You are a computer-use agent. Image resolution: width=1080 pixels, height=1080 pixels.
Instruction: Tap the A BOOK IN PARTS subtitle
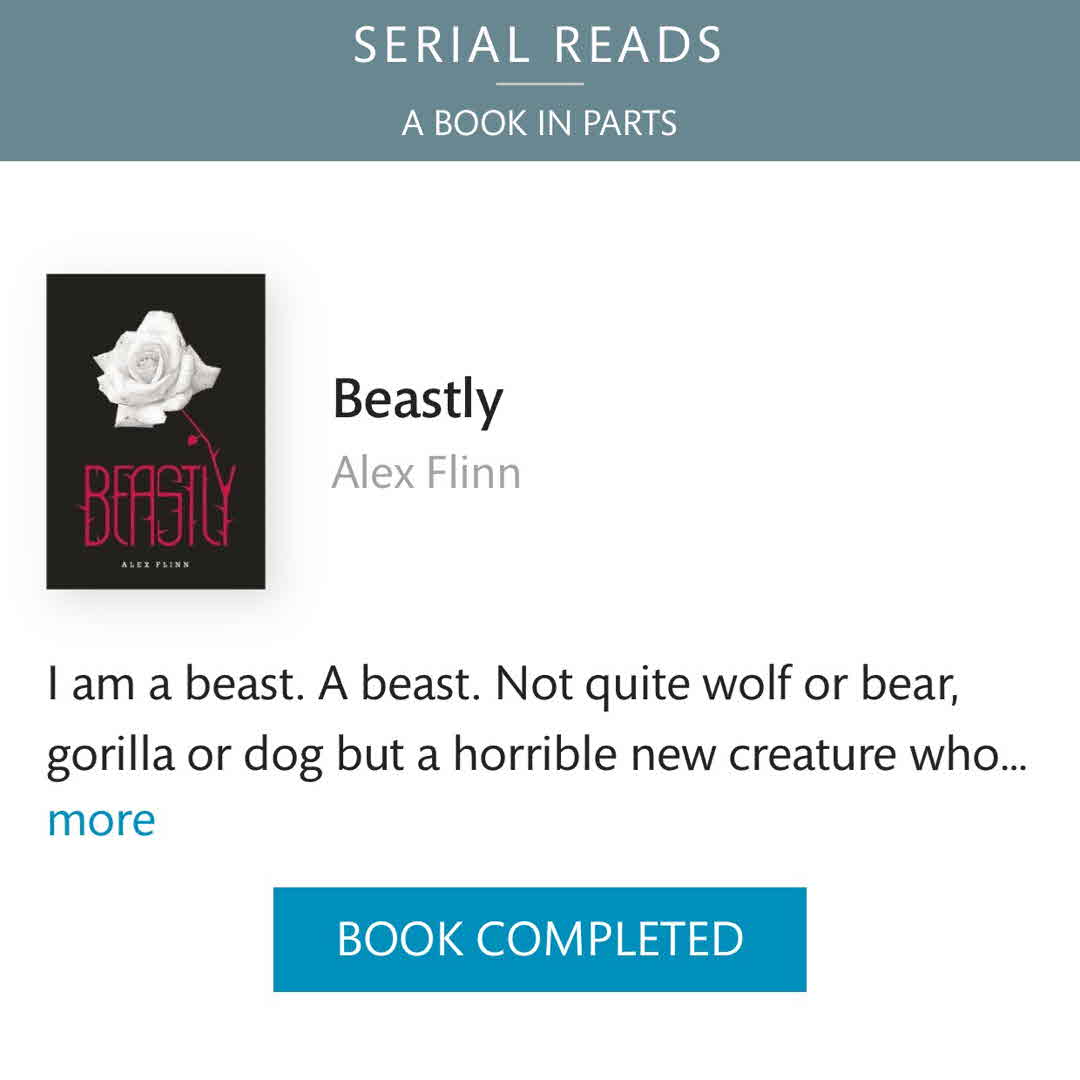(539, 123)
